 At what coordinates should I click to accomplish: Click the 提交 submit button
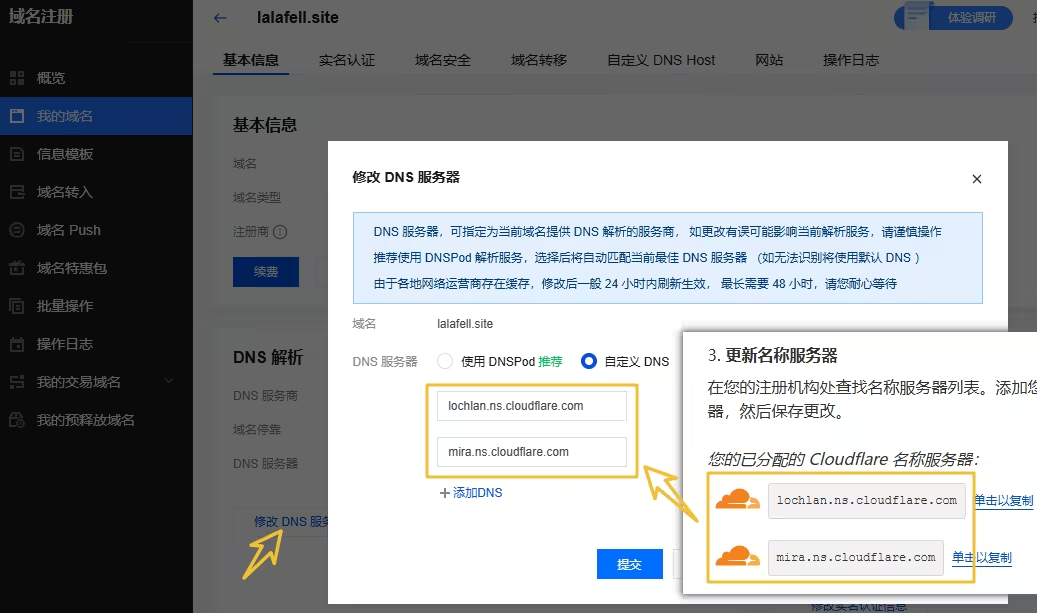pos(630,563)
